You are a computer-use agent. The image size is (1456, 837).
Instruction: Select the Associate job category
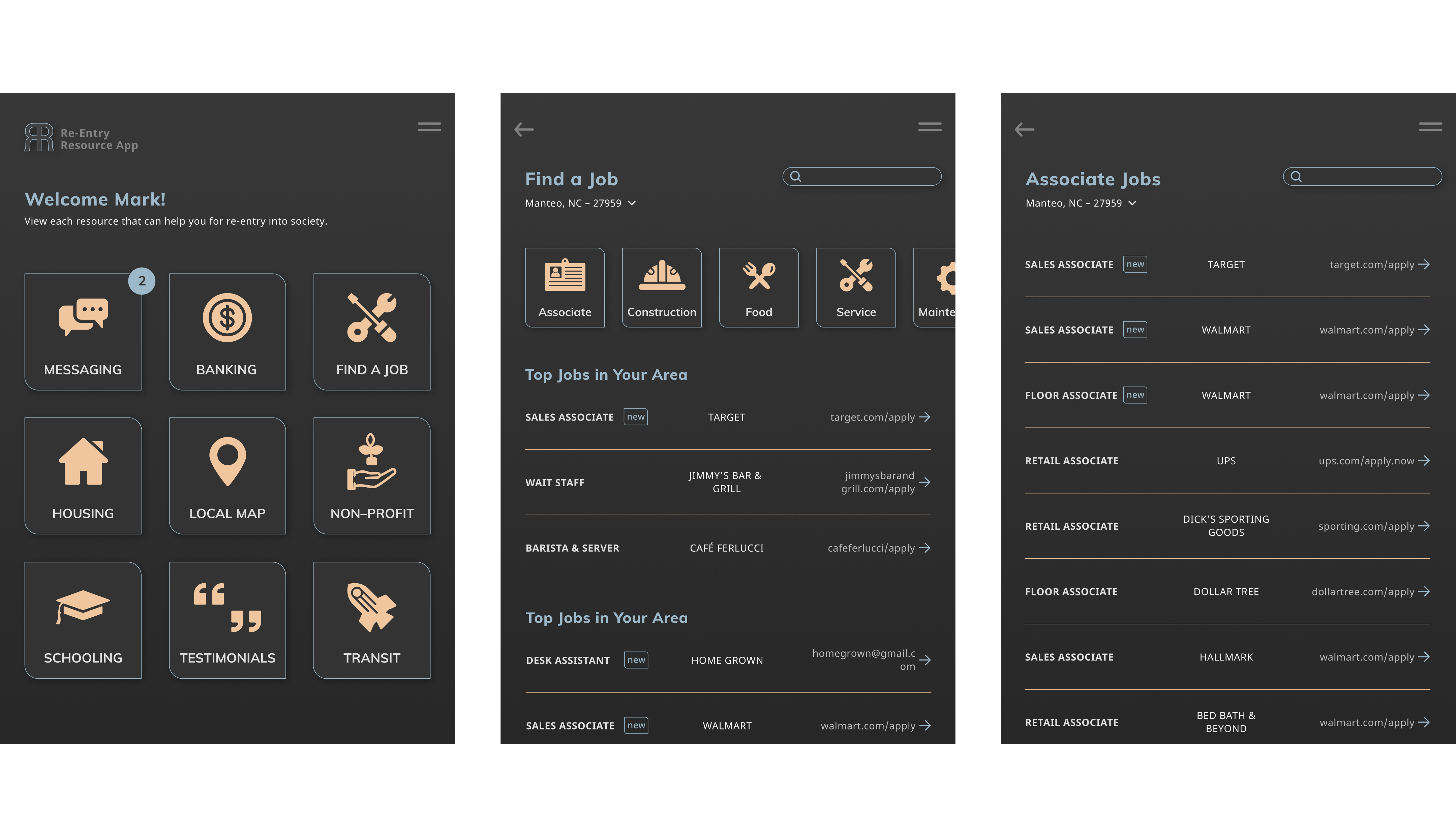tap(565, 287)
